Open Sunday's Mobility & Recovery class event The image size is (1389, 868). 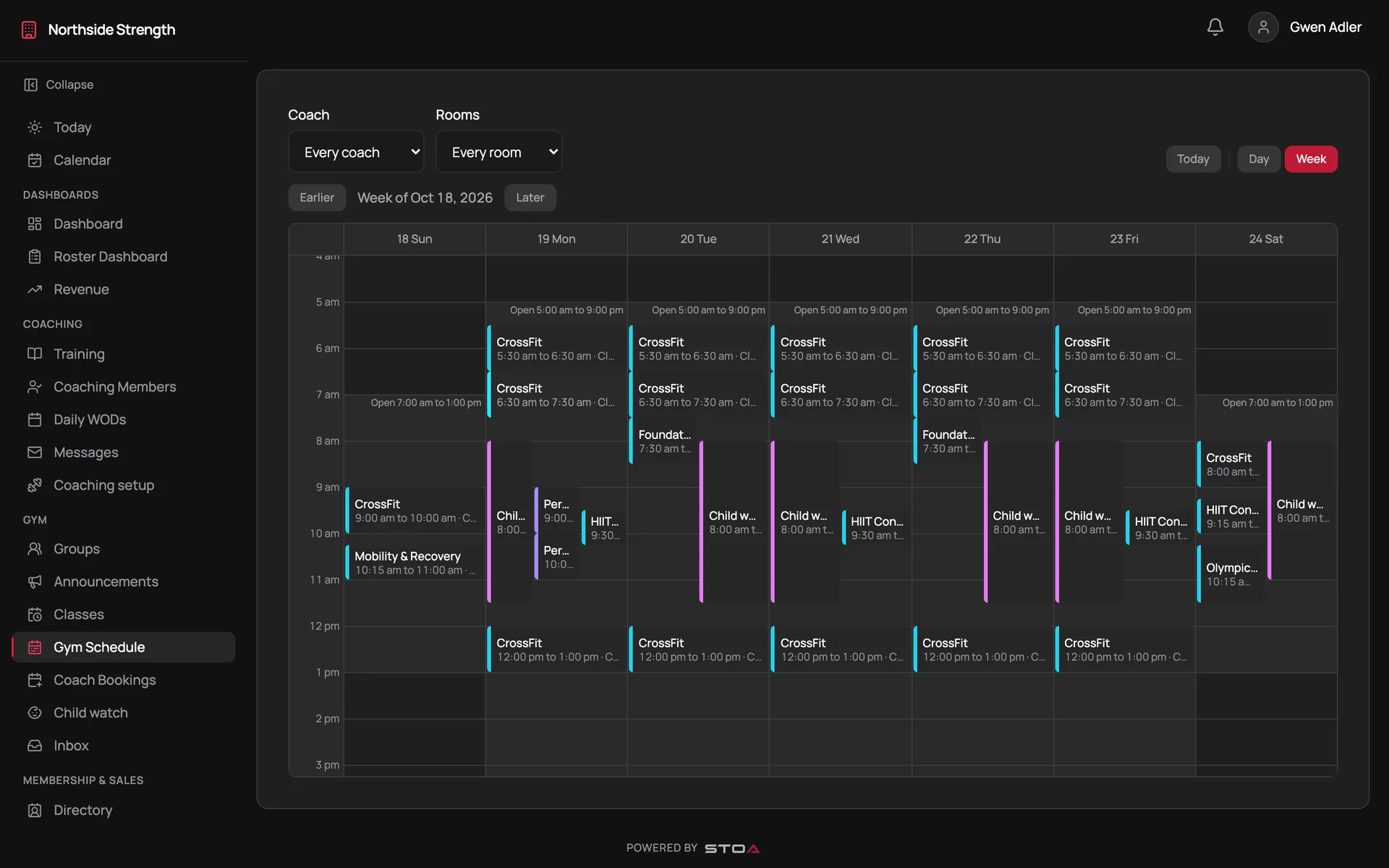(414, 563)
